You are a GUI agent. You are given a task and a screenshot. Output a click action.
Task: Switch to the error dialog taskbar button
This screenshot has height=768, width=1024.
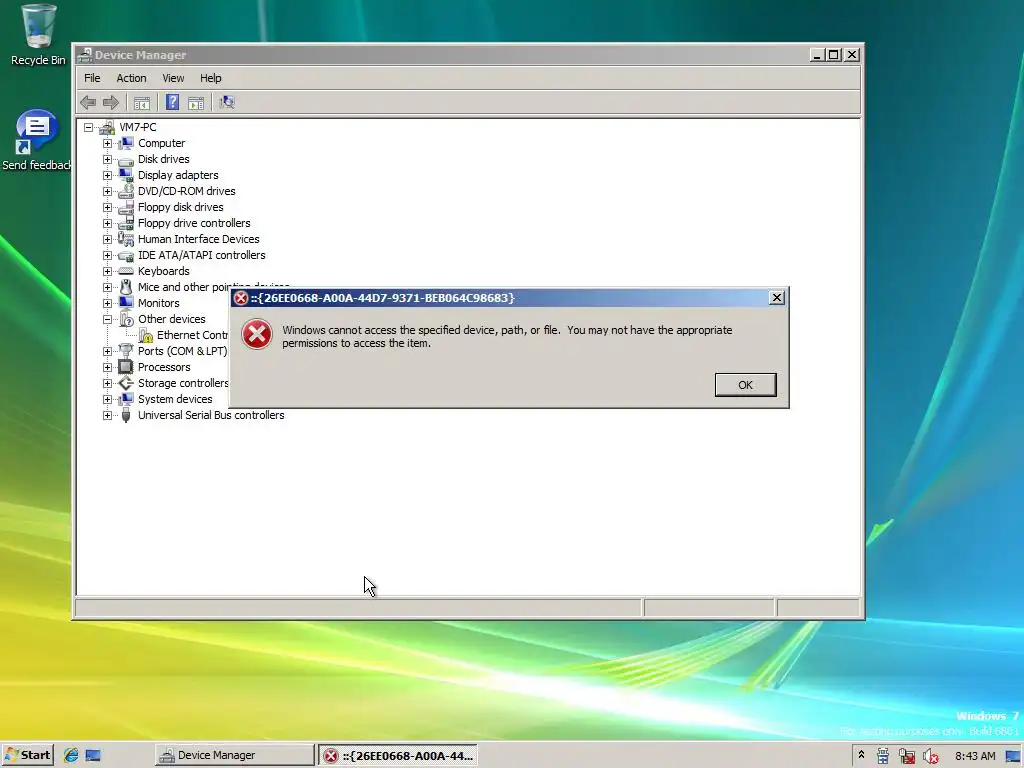pyautogui.click(x=398, y=756)
